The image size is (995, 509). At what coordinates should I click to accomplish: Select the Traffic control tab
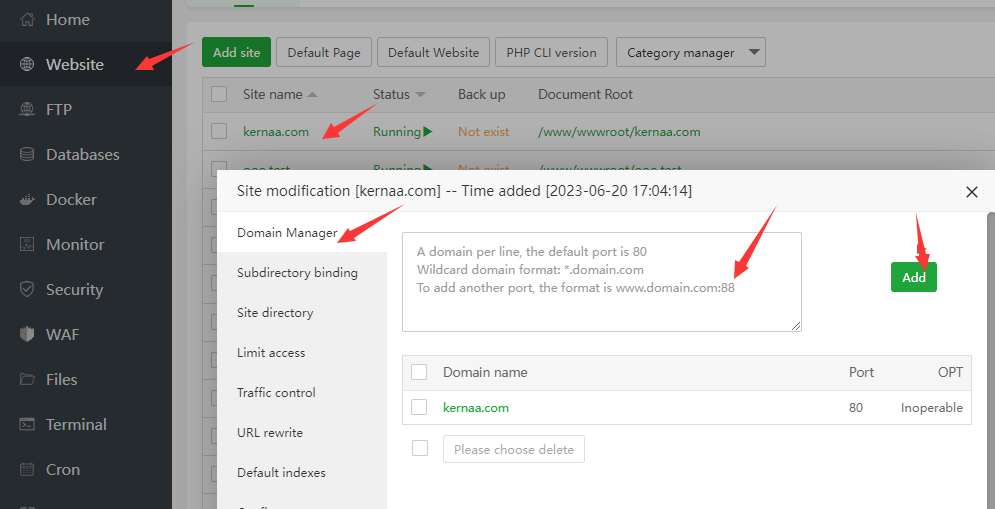pos(276,393)
